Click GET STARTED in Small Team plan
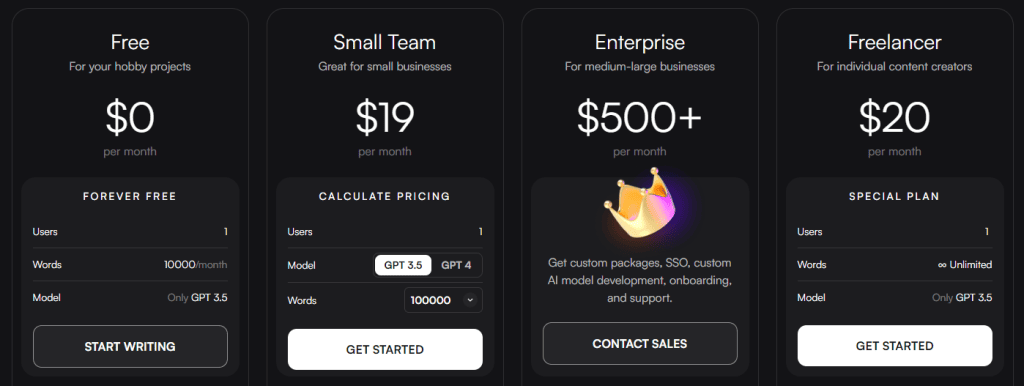Screen dimensions: 1024x386 pos(385,349)
